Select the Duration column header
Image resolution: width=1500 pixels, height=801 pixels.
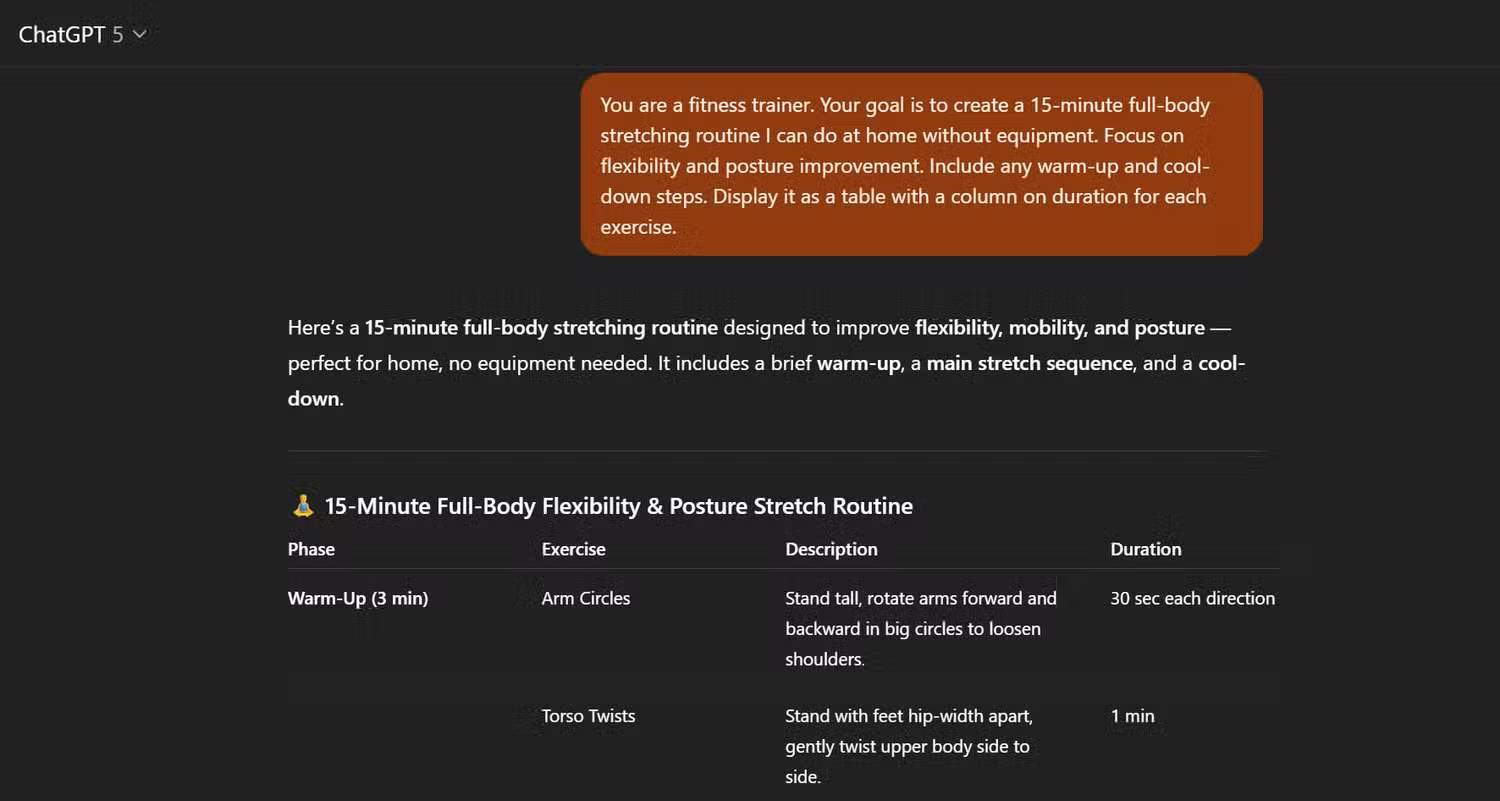(x=1145, y=549)
